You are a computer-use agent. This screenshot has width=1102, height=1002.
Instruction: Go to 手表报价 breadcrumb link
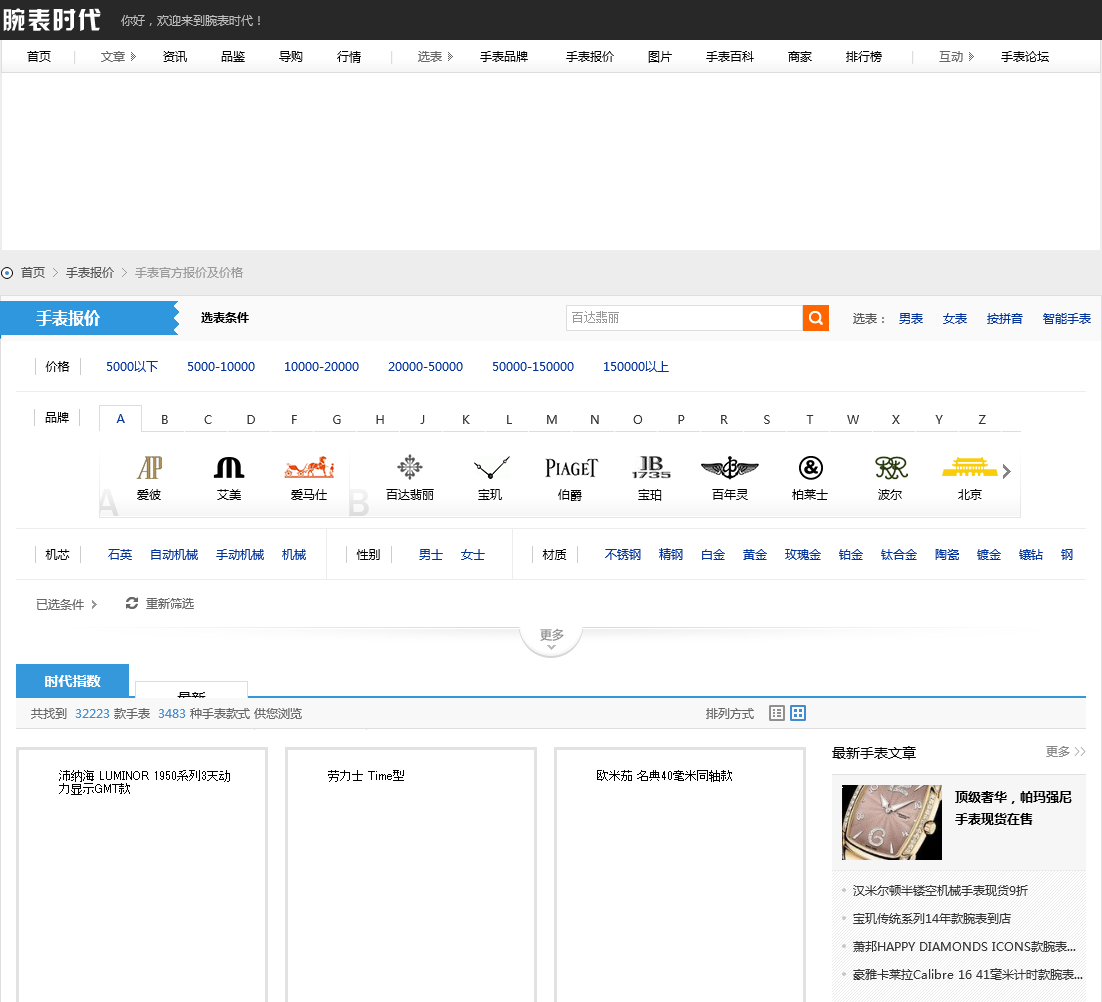click(x=89, y=273)
